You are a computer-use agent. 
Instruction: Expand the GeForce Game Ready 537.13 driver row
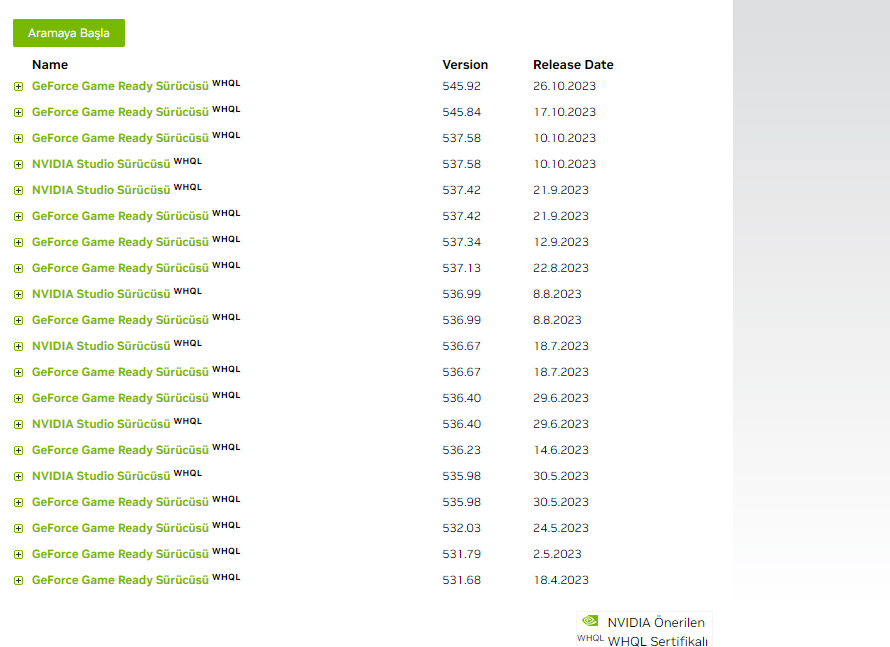coord(19,268)
